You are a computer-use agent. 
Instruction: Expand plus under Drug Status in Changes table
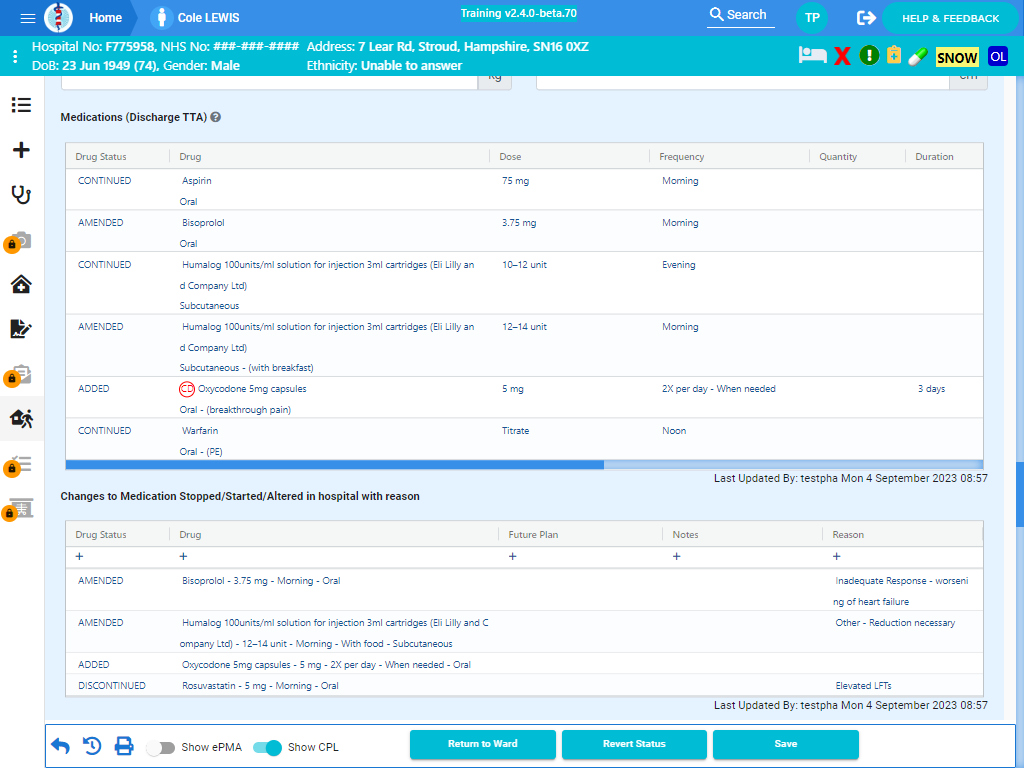[x=80, y=556]
